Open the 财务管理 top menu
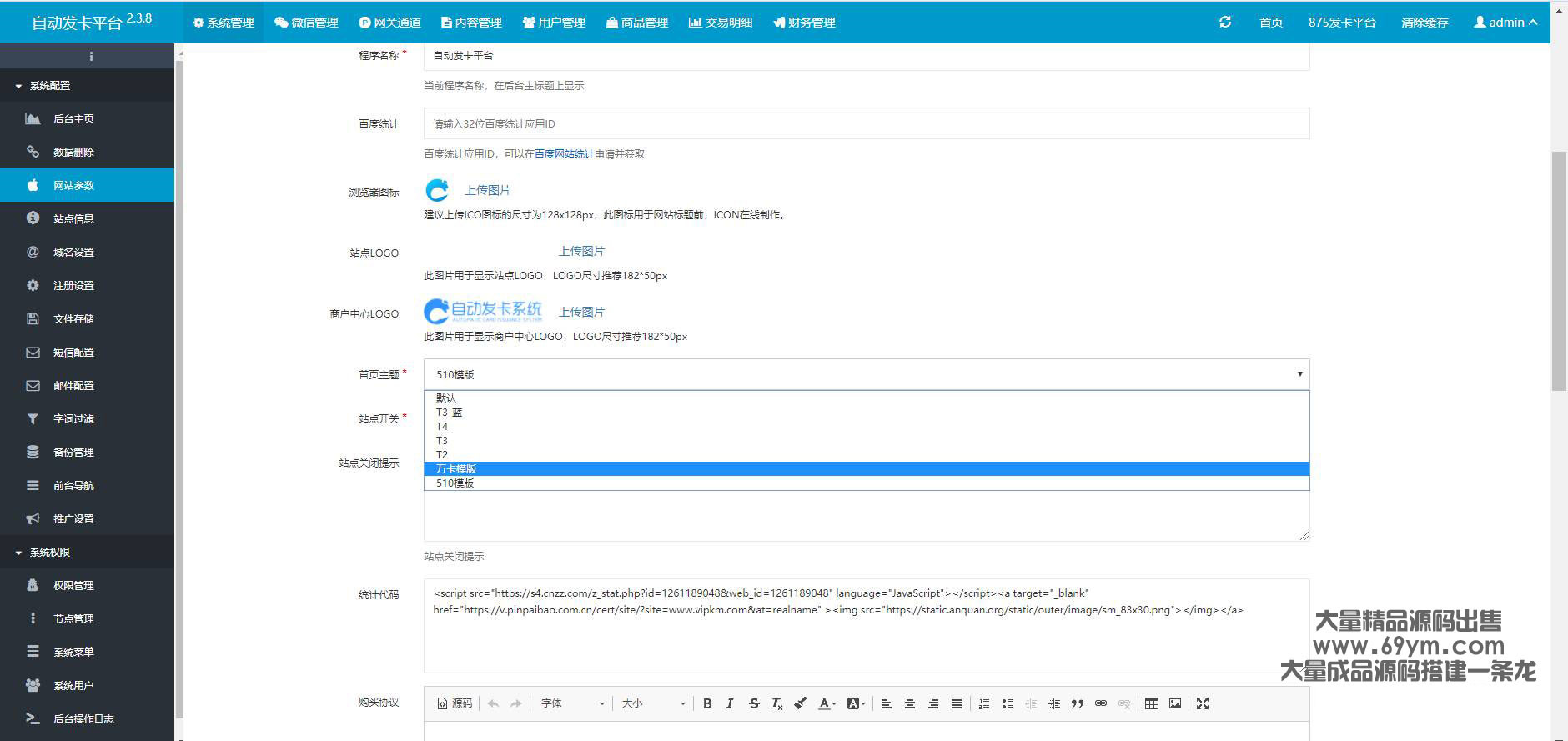 coord(804,23)
